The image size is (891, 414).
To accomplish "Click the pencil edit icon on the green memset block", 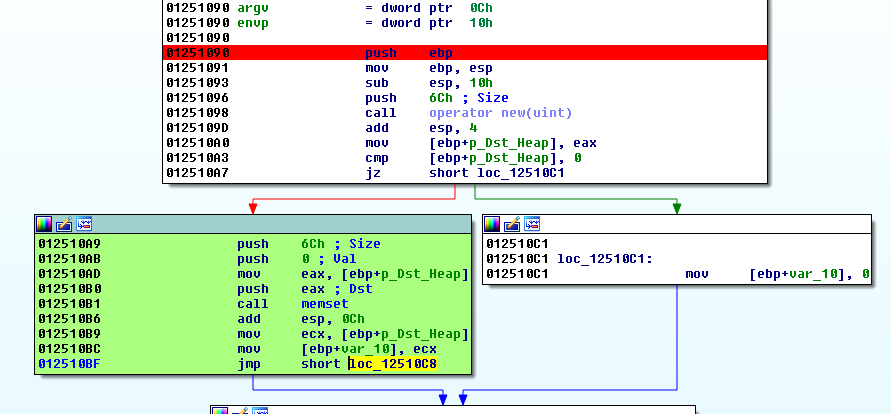I will coord(64,224).
